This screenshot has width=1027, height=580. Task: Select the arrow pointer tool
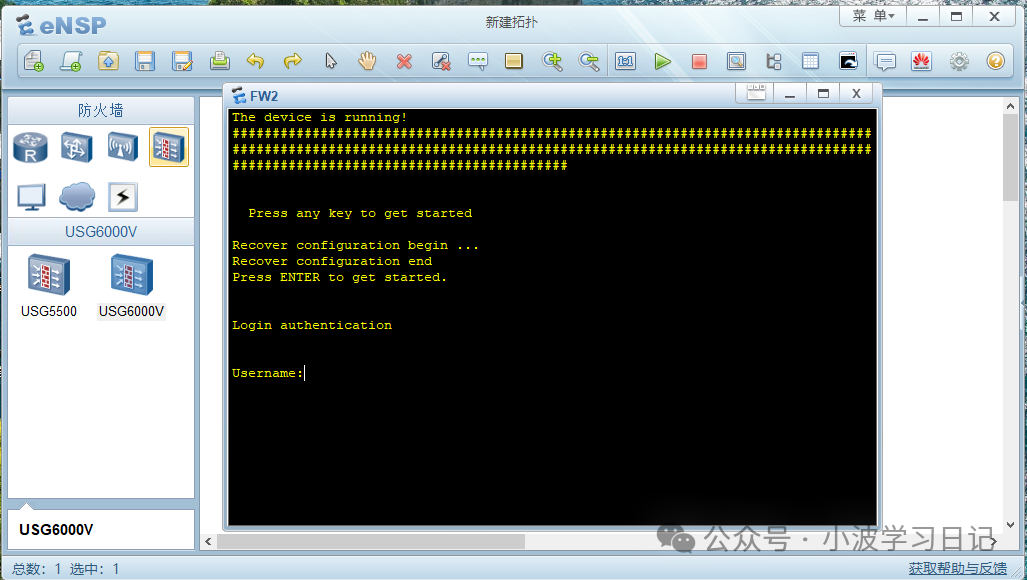(x=331, y=62)
